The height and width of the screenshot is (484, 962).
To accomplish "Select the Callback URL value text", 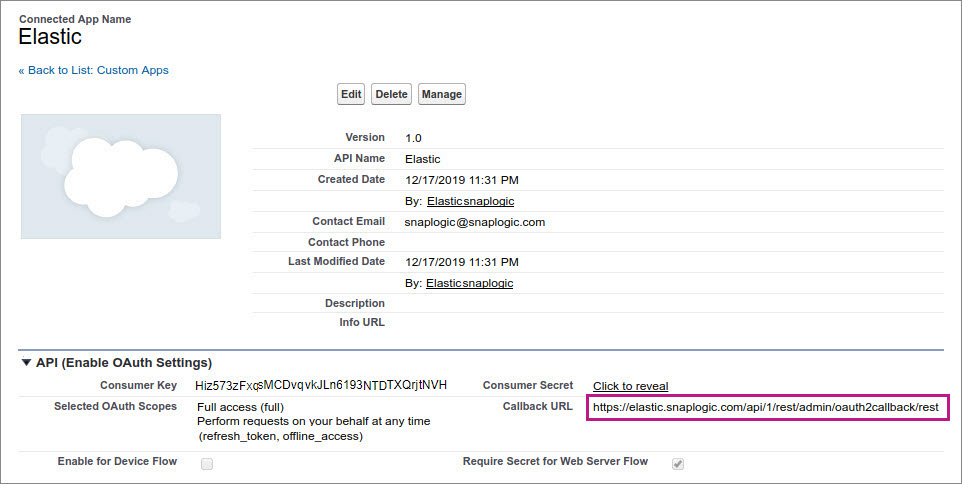I will point(766,407).
